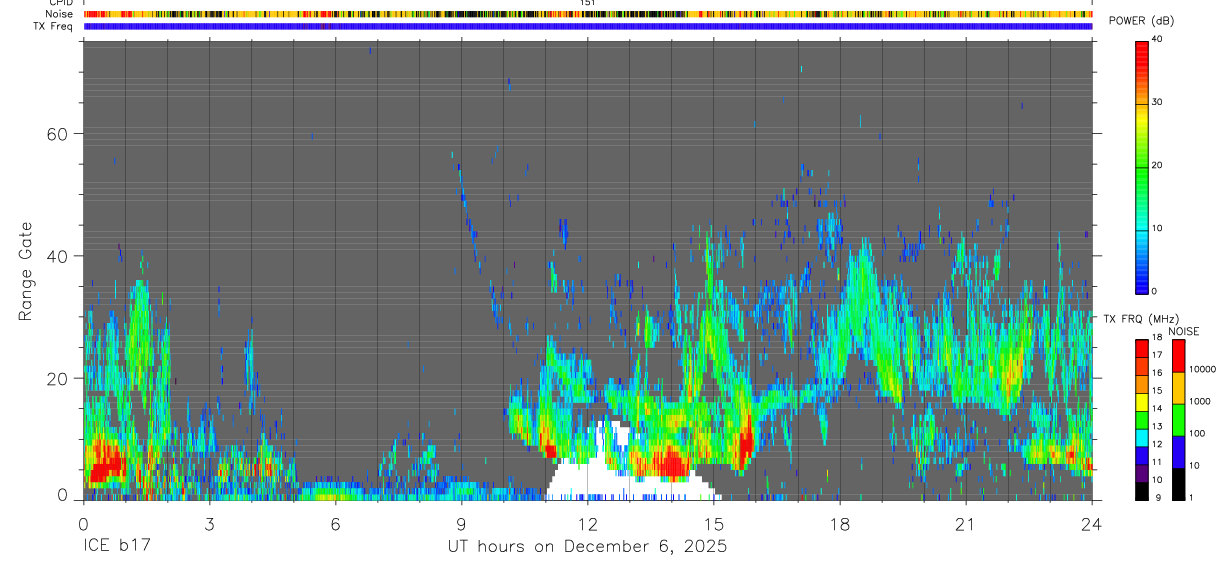
Task: Click the green segment of TX FRQ legend
Action: pyautogui.click(x=1141, y=420)
